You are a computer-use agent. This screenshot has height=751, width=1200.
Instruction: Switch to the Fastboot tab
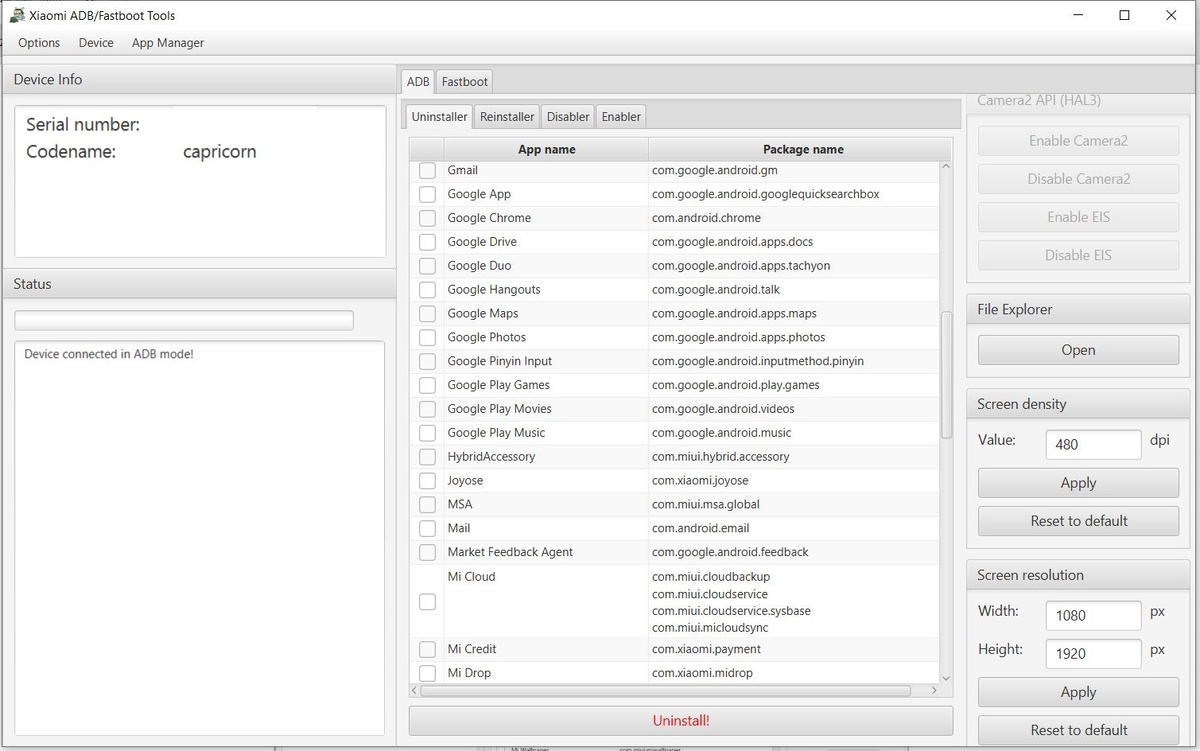pos(465,82)
